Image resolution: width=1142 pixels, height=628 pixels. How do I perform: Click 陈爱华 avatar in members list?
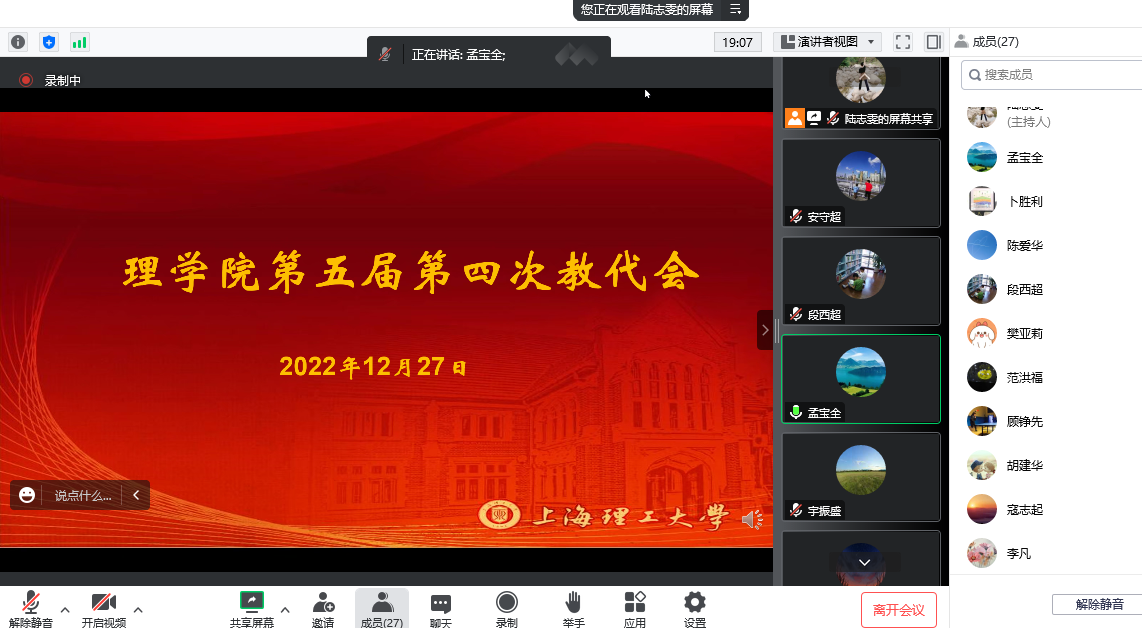pos(982,246)
